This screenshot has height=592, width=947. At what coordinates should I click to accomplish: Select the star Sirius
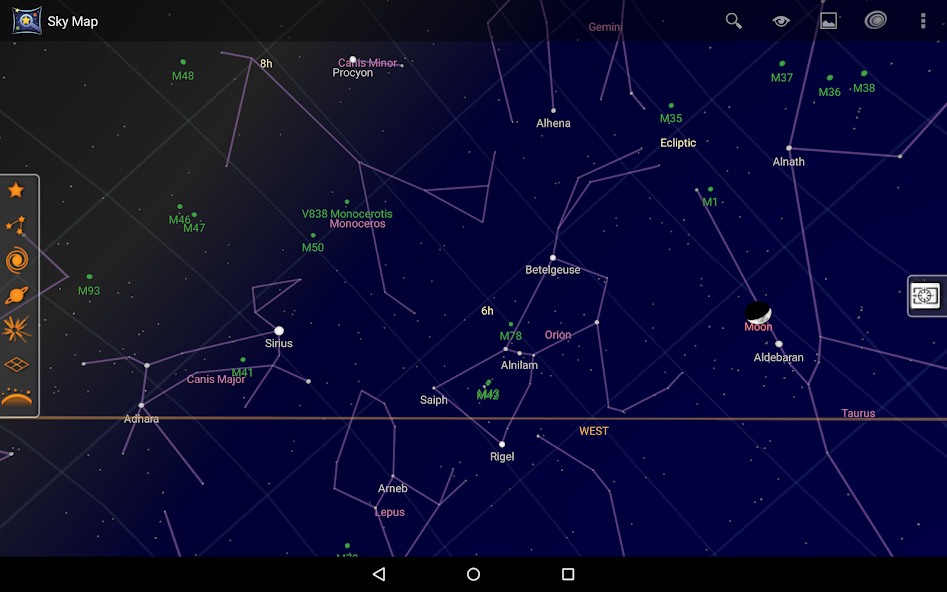tap(278, 330)
